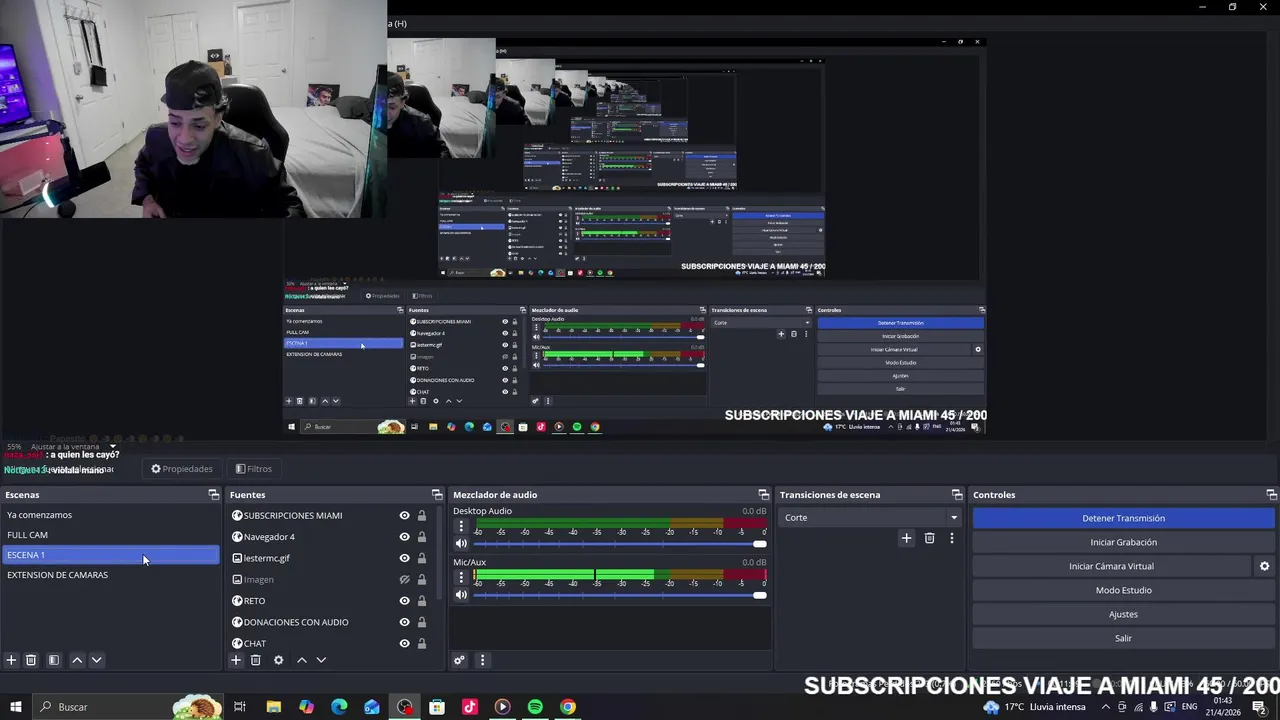Image resolution: width=1280 pixels, height=720 pixels.
Task: Open Ajustes settings
Action: 1123,614
